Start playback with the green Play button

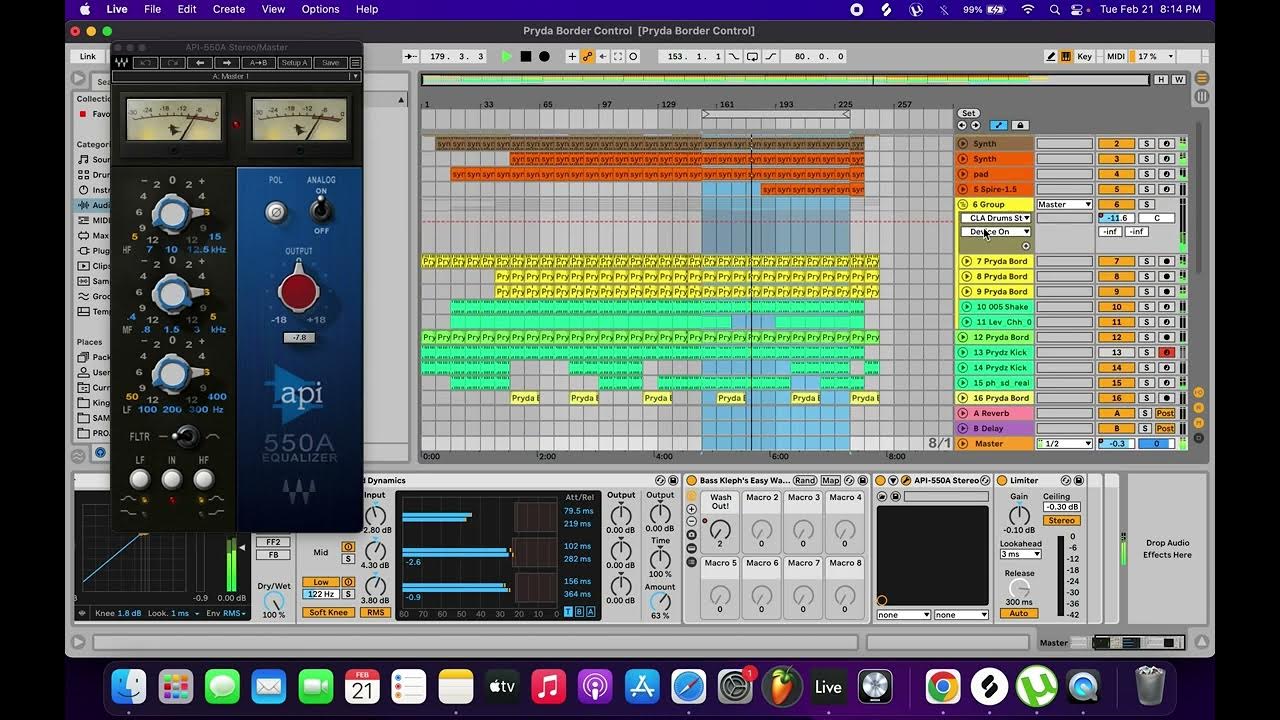[x=507, y=57]
